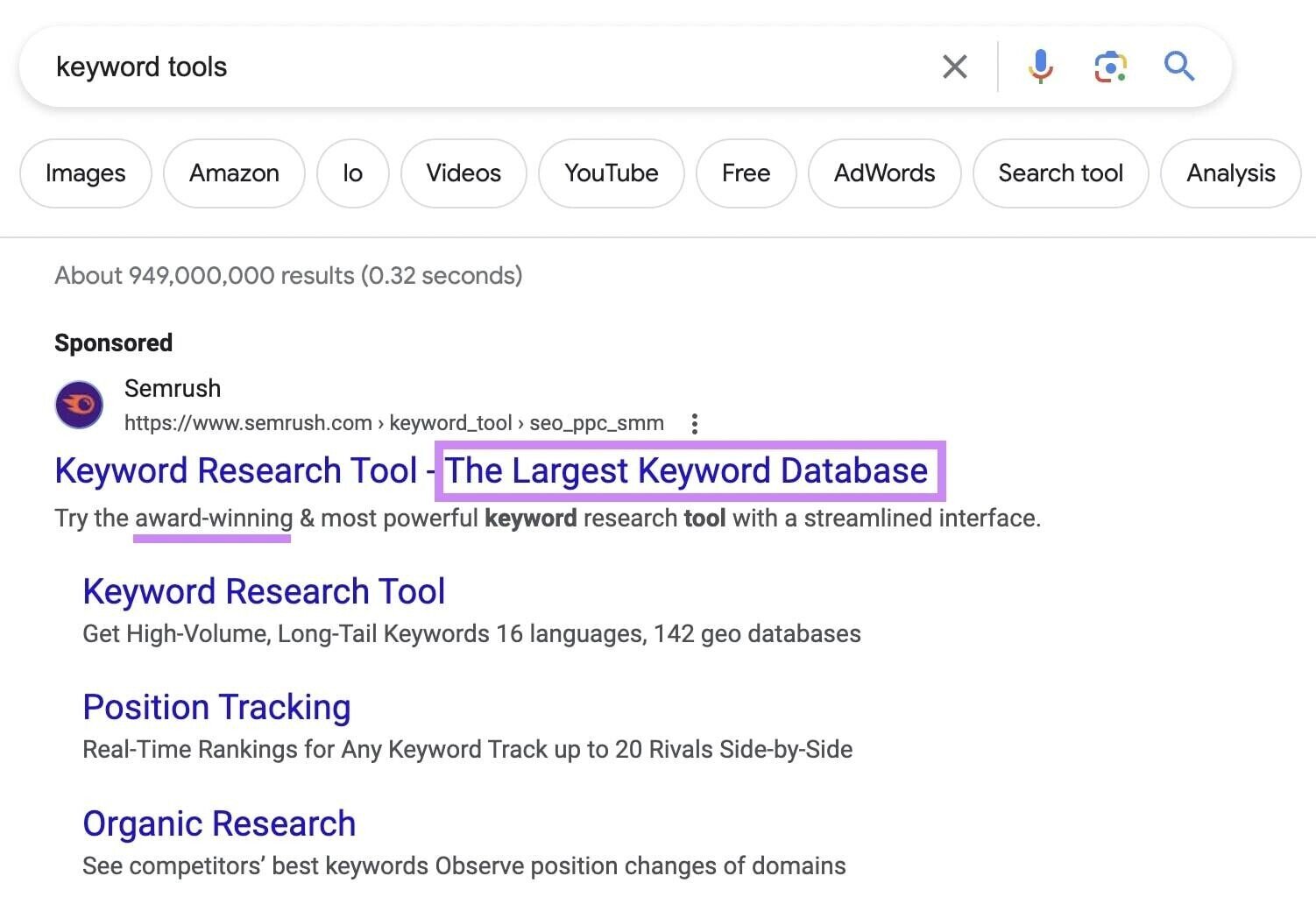Apply the Free keyword filter
The image size is (1316, 904).
tap(746, 173)
